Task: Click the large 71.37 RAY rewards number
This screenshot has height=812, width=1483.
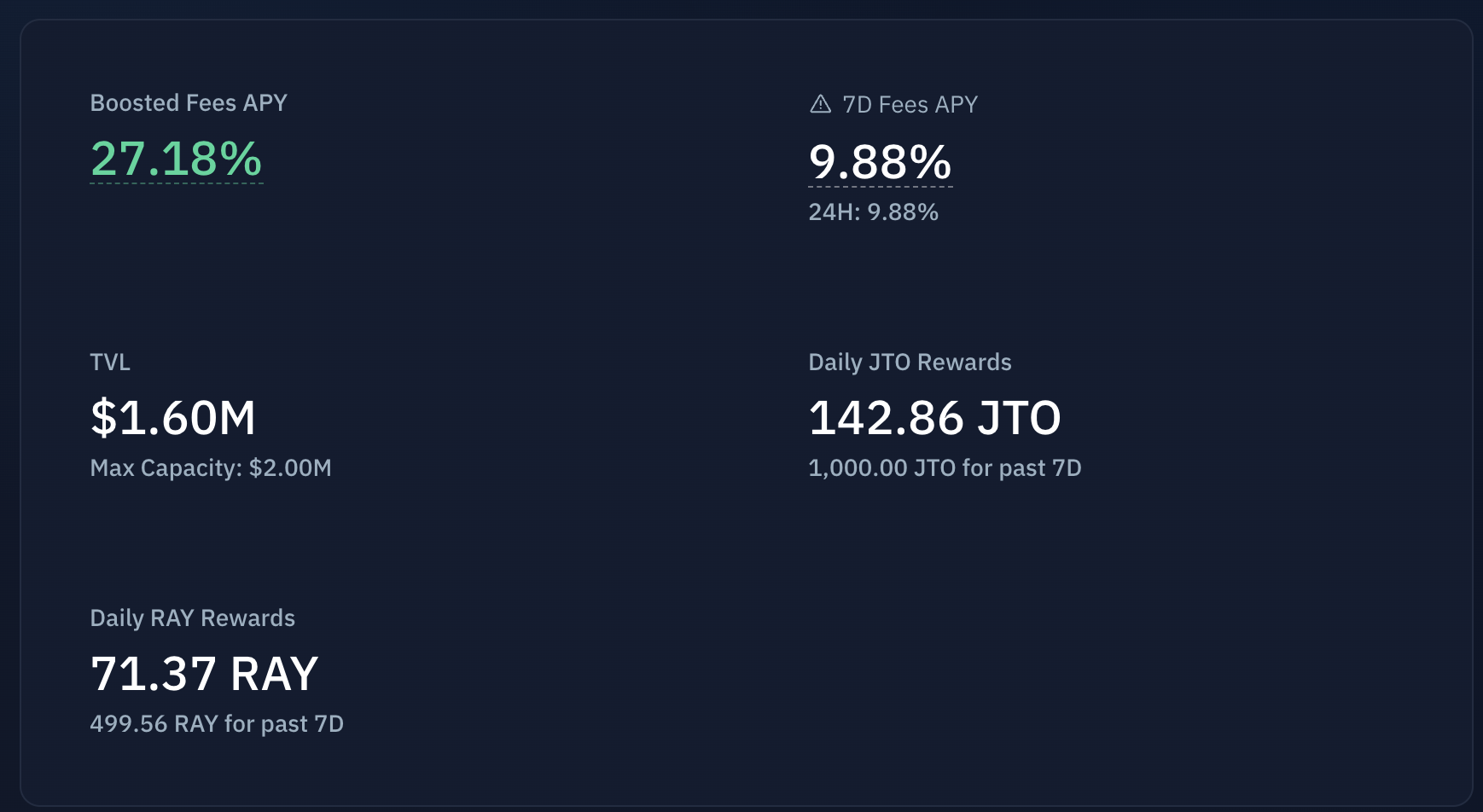Action: pyautogui.click(x=154, y=674)
